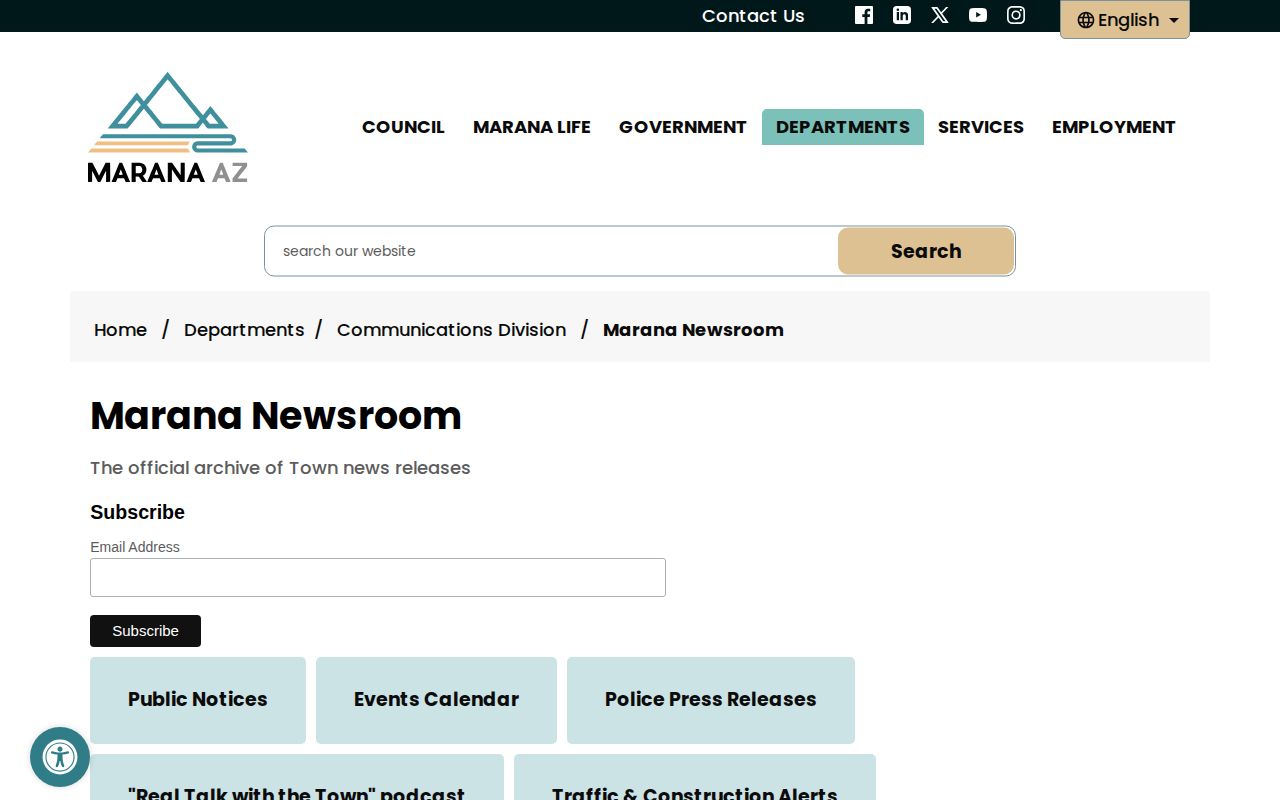Open the Events Calendar tile

[x=436, y=700]
